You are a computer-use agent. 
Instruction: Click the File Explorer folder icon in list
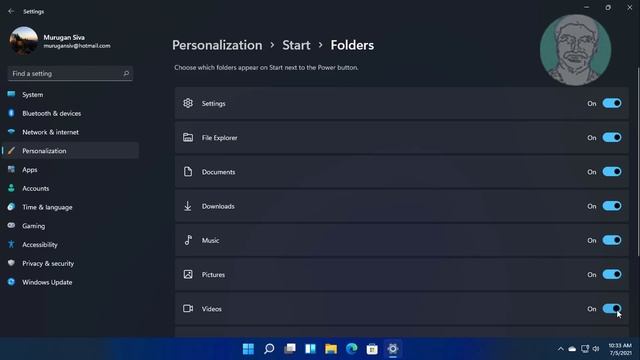tap(188, 138)
